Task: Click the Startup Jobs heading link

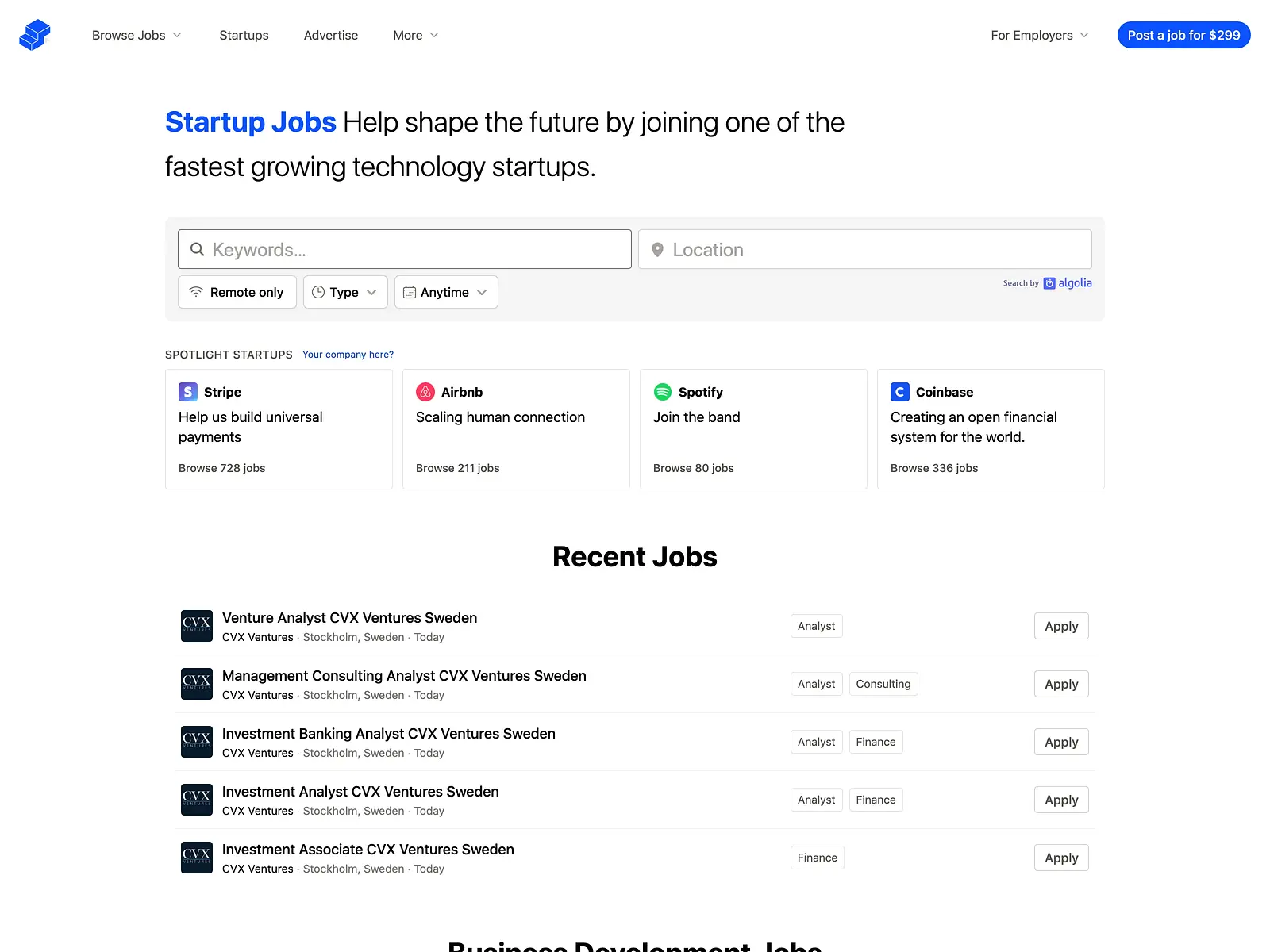Action: pyautogui.click(x=251, y=122)
